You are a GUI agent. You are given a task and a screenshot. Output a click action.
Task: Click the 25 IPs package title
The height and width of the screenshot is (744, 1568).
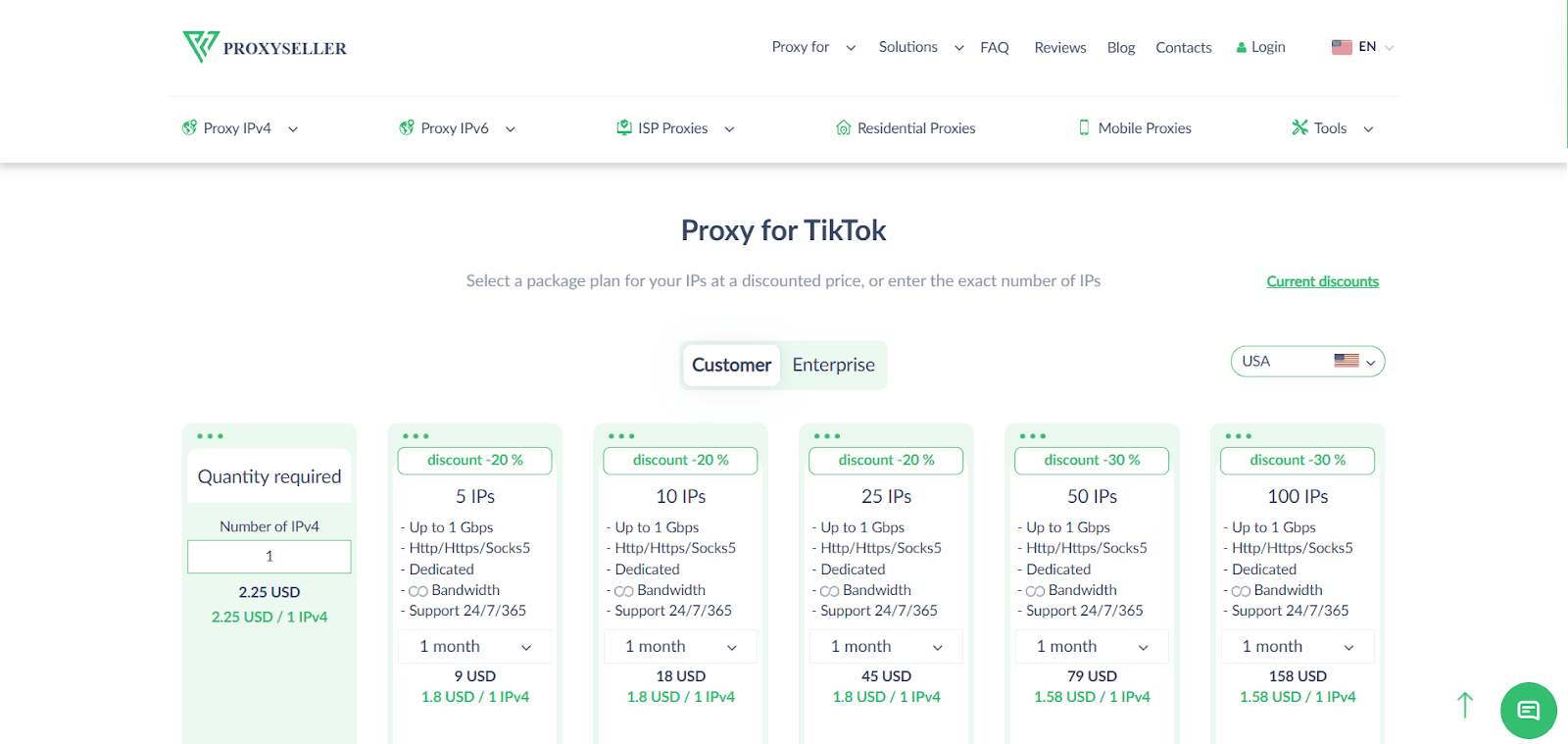pyautogui.click(x=887, y=497)
